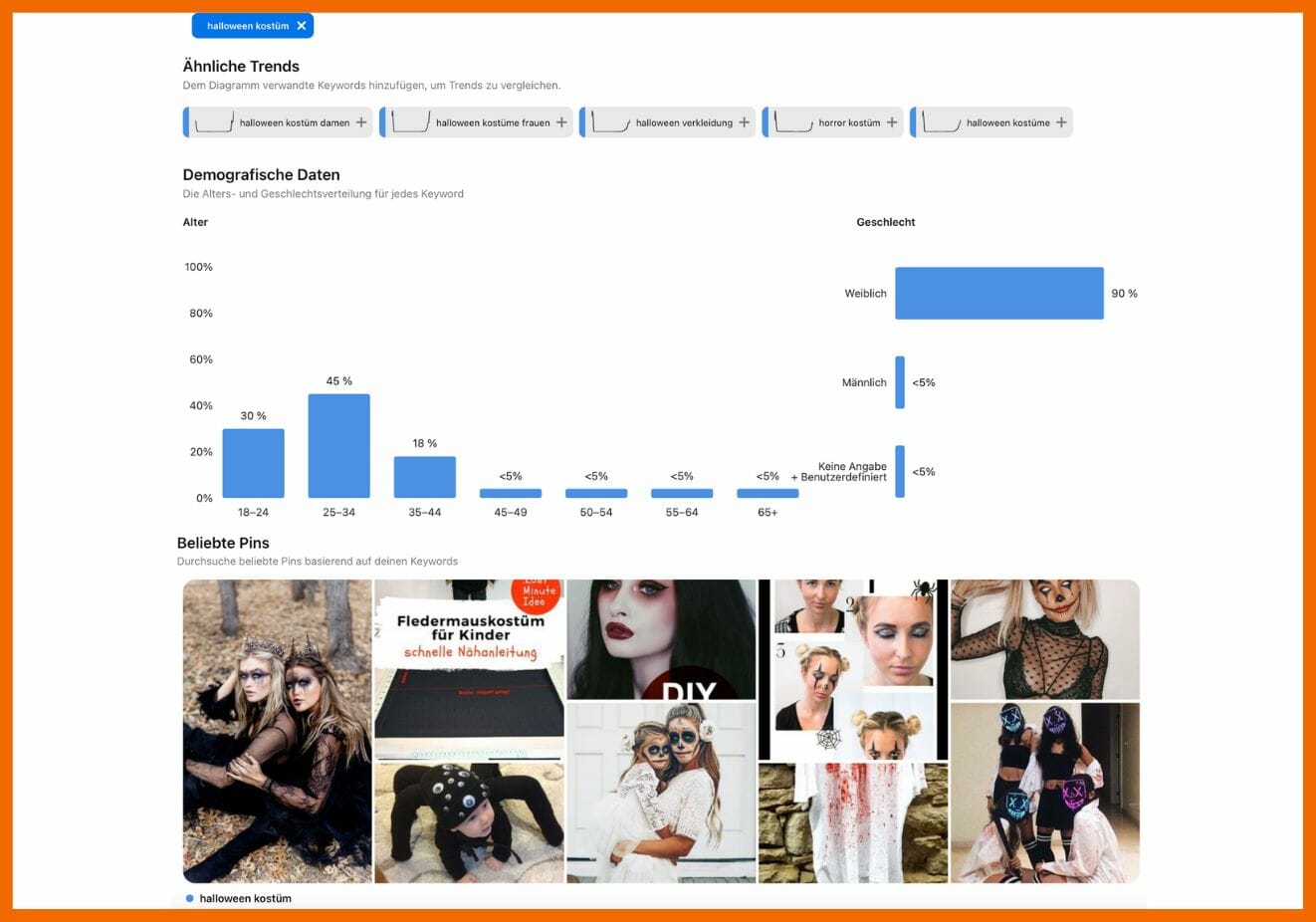Image resolution: width=1316 pixels, height=922 pixels.
Task: Open the witch queens forest pin
Action: [x=276, y=732]
